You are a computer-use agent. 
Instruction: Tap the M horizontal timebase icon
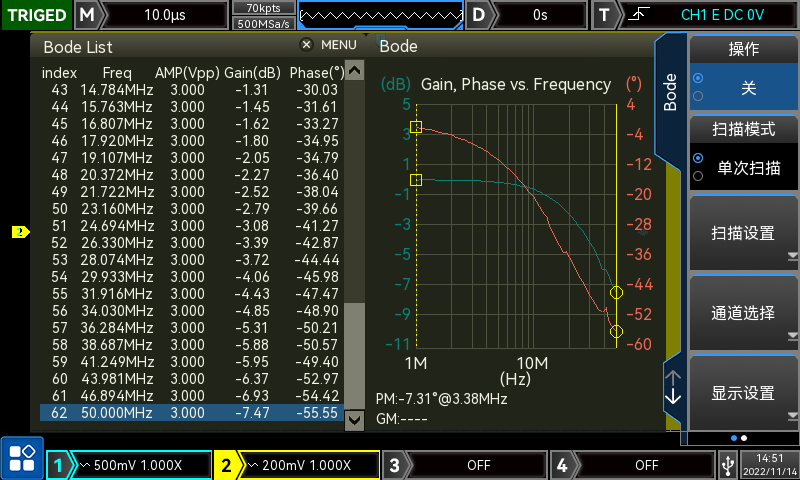[x=88, y=15]
